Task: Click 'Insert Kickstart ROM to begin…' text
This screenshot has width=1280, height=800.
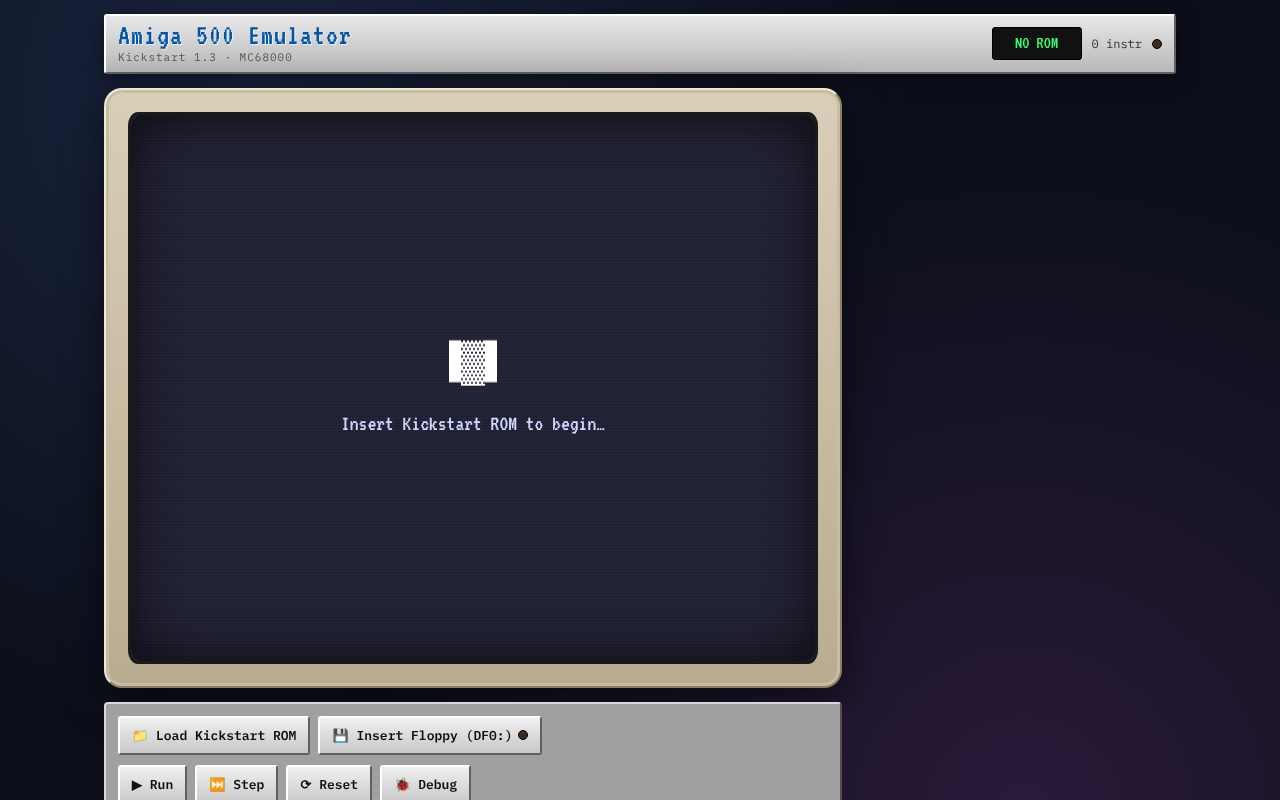Action: (x=473, y=425)
